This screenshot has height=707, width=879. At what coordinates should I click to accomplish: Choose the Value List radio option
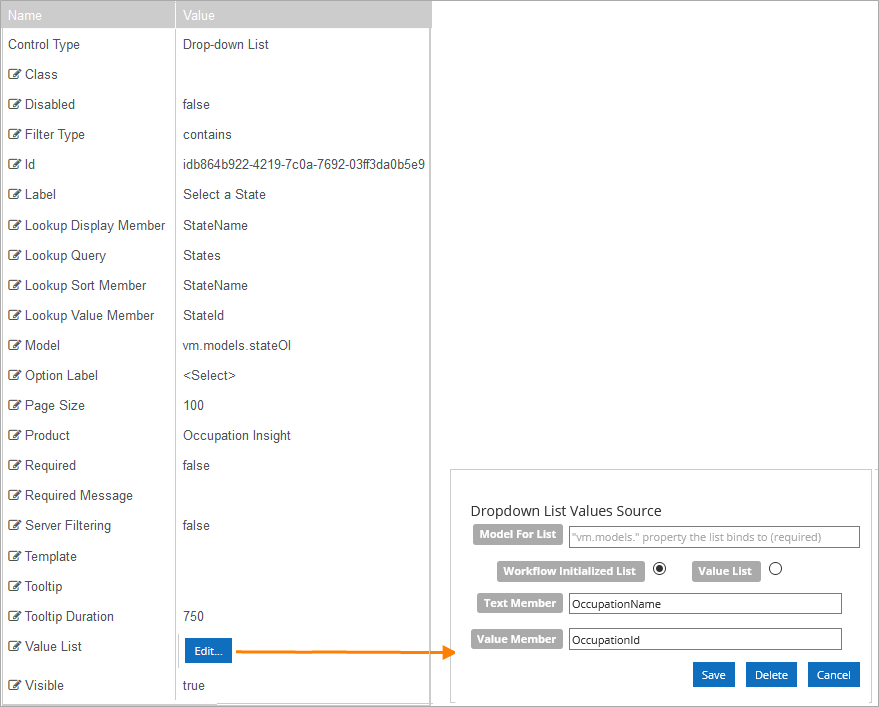pyautogui.click(x=776, y=571)
